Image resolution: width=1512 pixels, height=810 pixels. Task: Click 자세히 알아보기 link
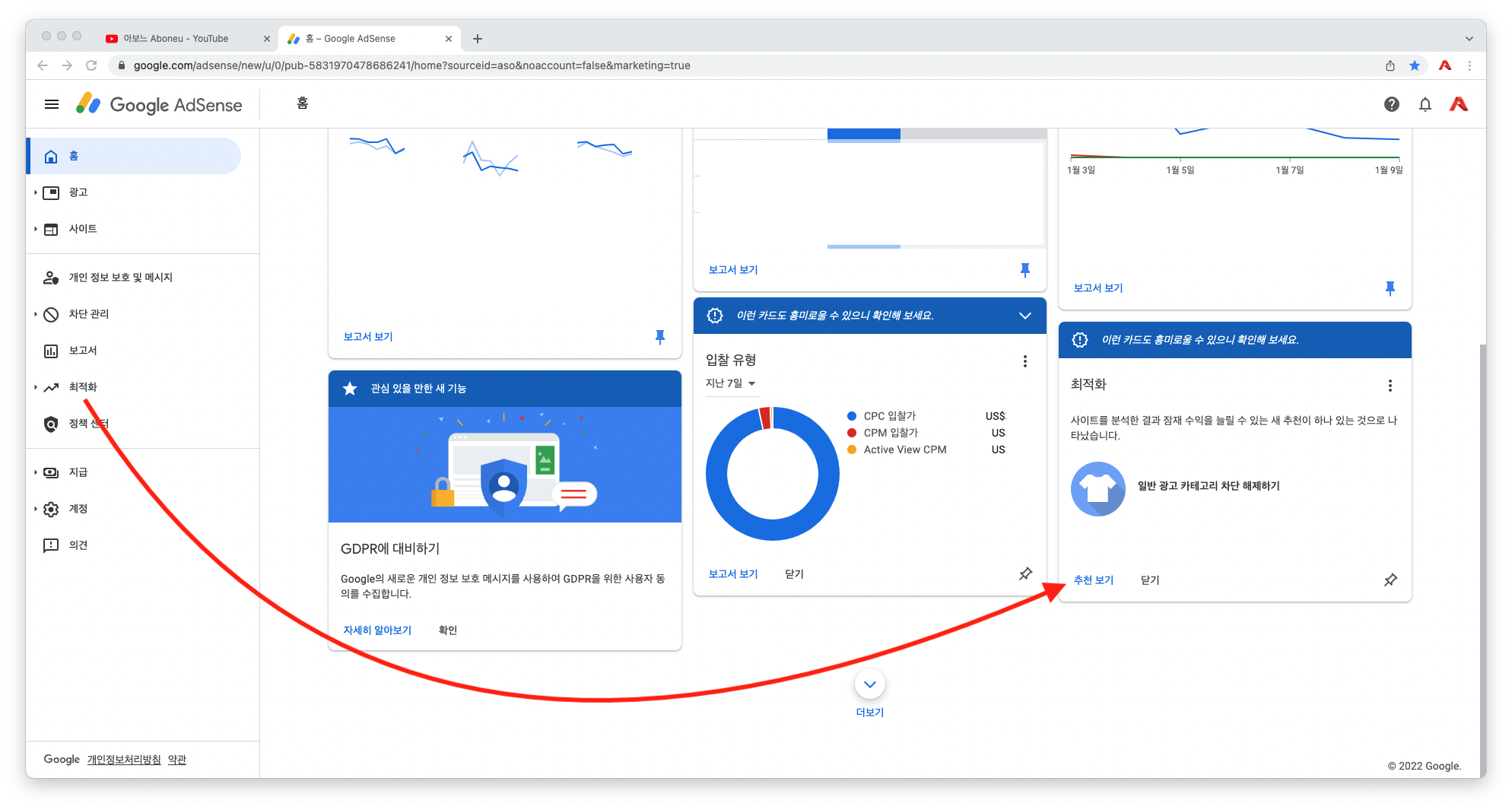pyautogui.click(x=377, y=631)
